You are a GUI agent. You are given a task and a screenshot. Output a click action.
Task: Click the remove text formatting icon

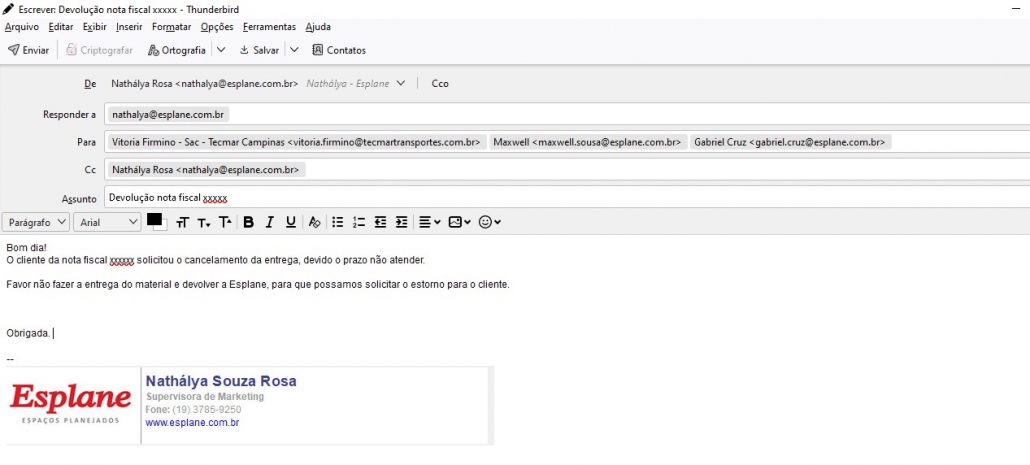314,222
